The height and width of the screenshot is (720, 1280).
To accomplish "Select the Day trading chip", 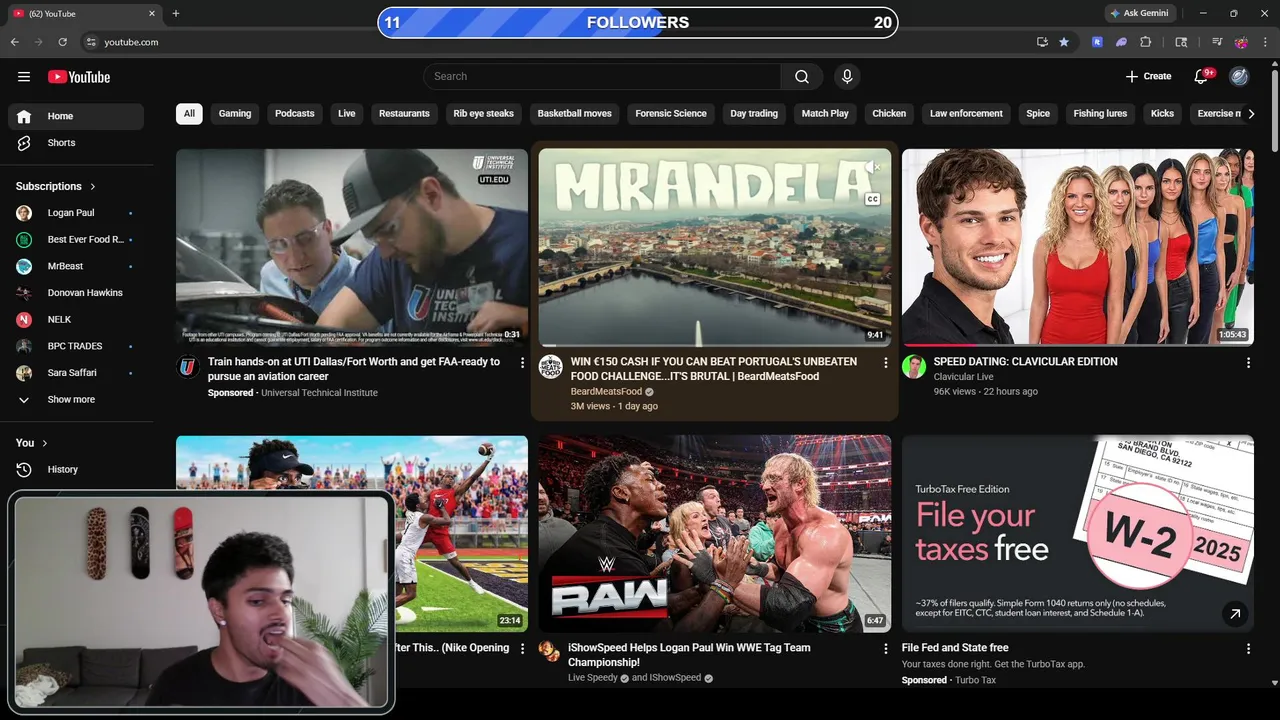I will 754,114.
